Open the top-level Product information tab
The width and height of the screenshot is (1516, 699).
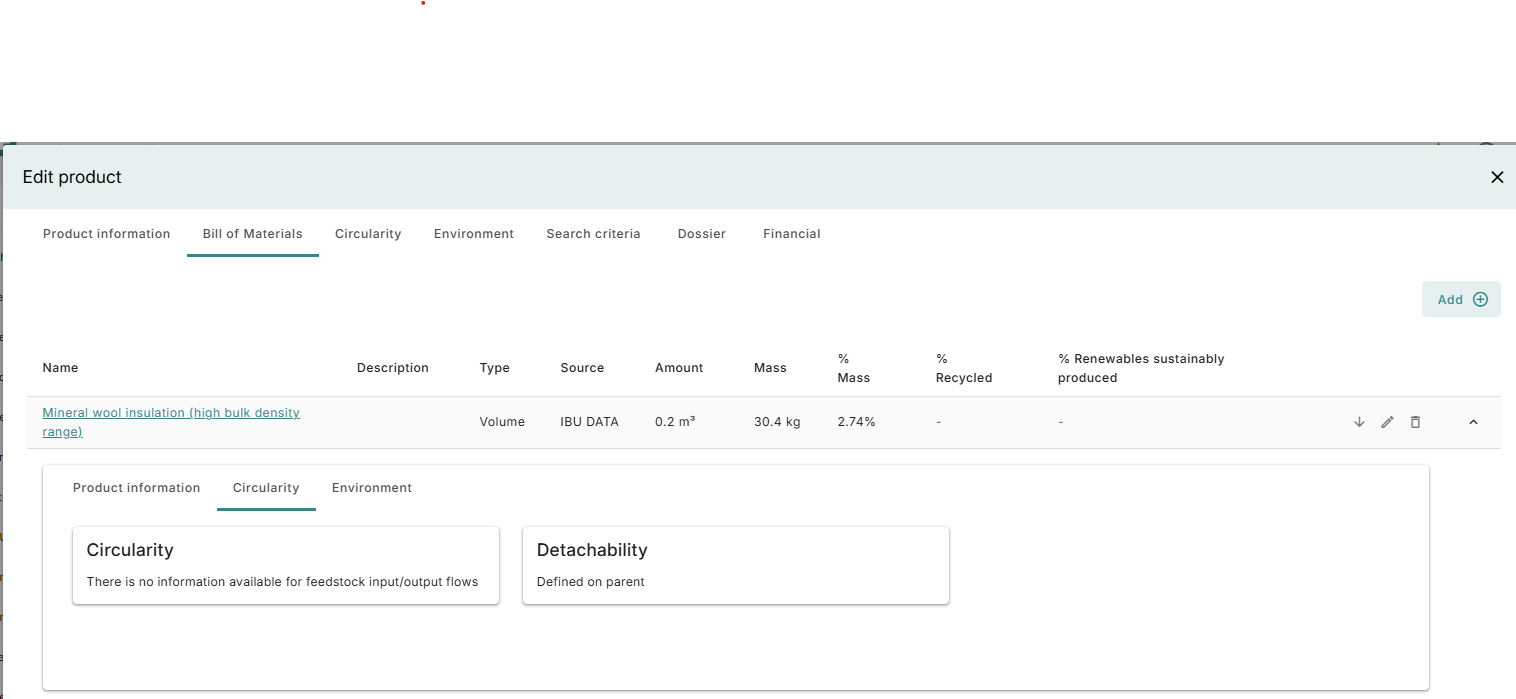pyautogui.click(x=107, y=234)
